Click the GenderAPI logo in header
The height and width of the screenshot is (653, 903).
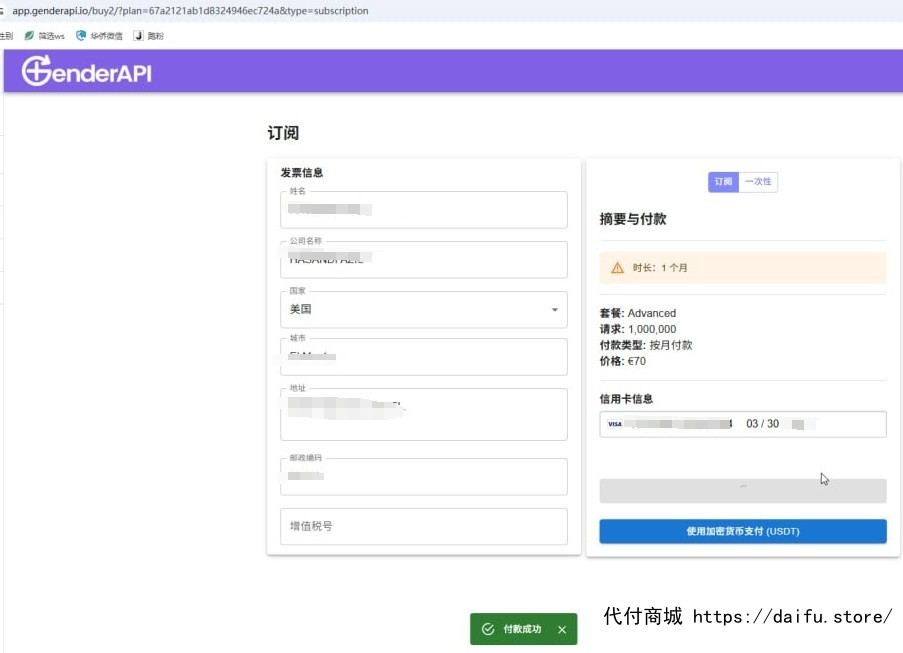point(86,71)
